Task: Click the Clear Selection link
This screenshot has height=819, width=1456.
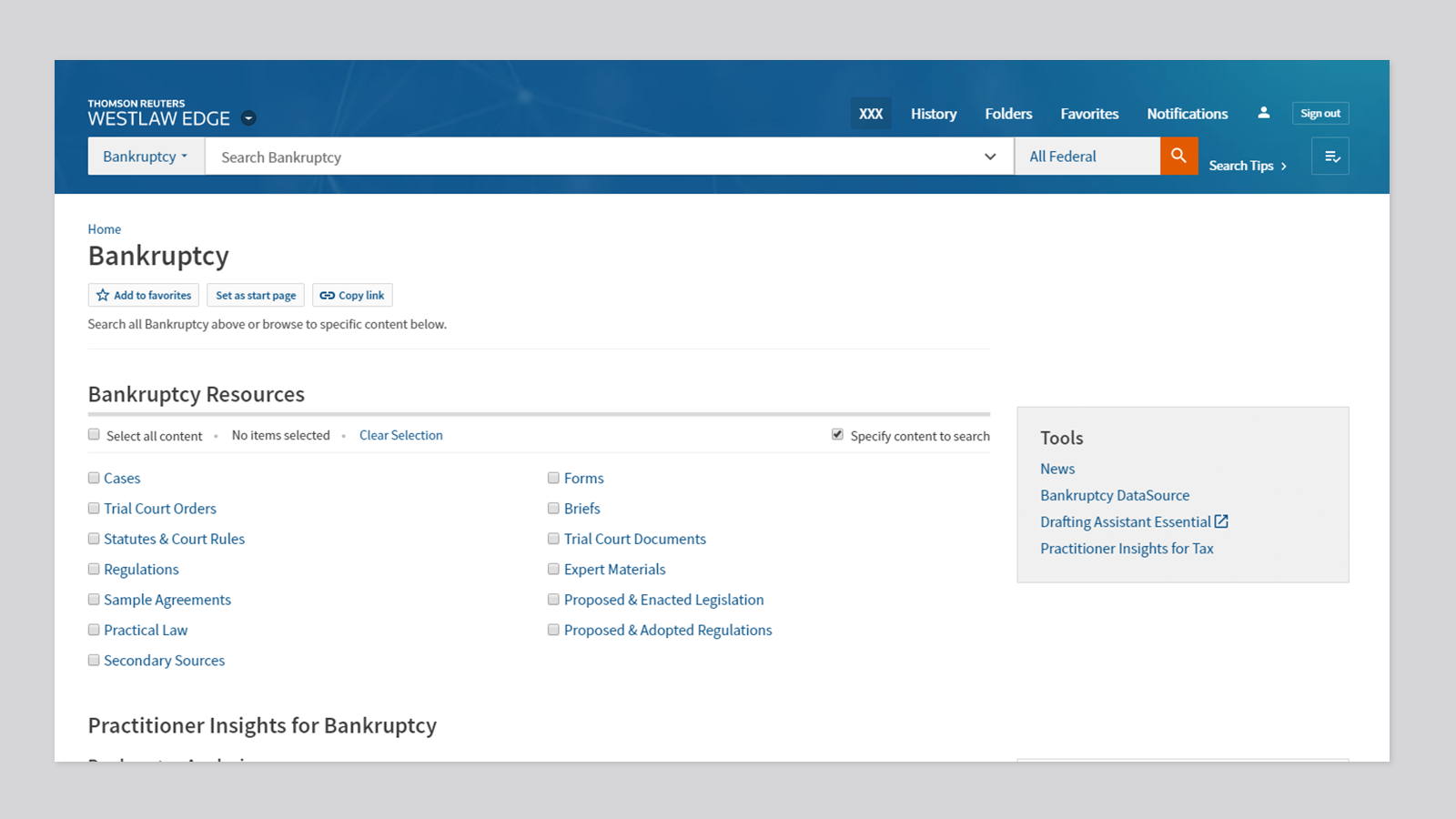Action: [400, 436]
